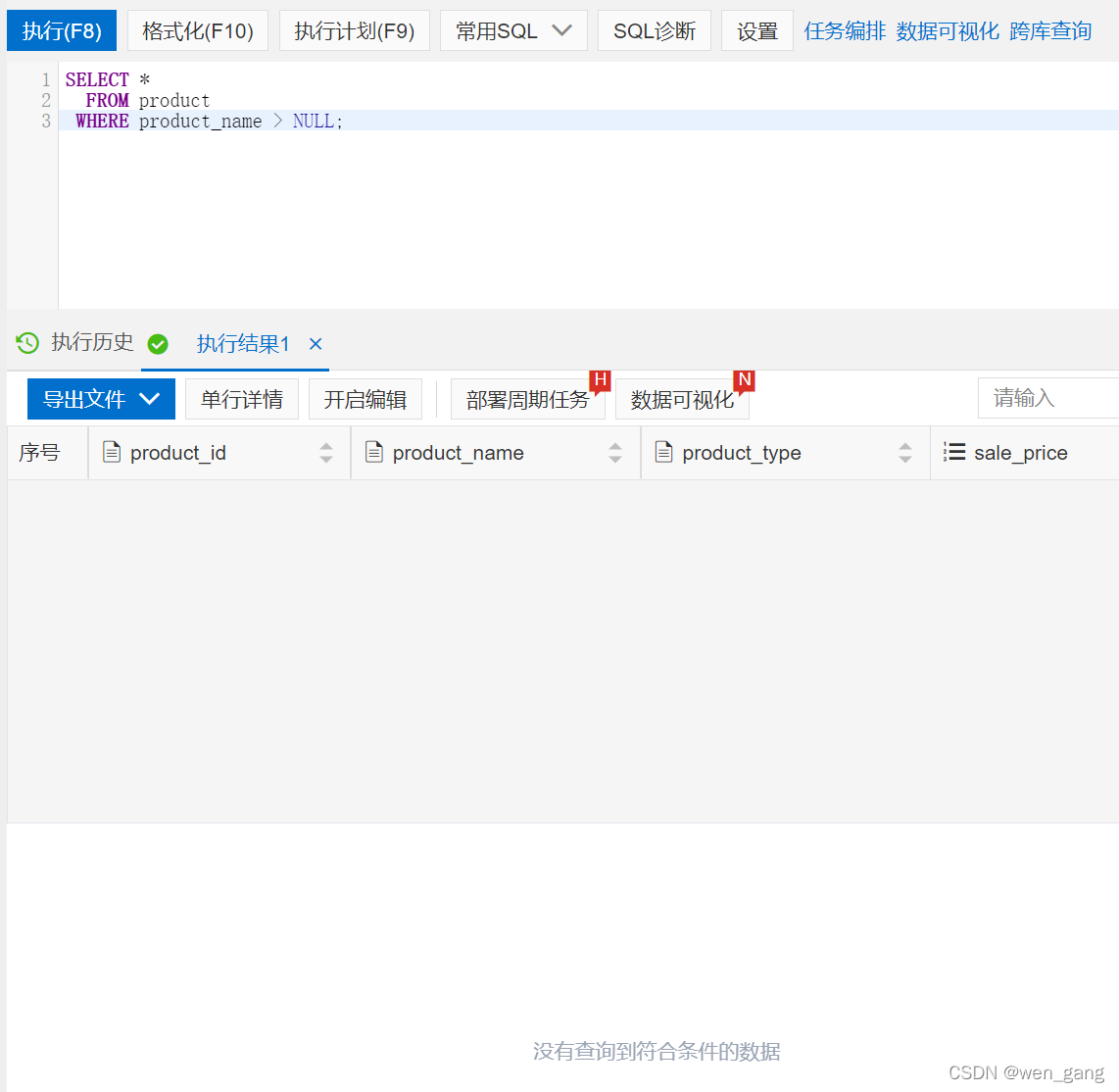This screenshot has height=1092, width=1119.
Task: Open the 常用SQL dropdown
Action: point(512,30)
